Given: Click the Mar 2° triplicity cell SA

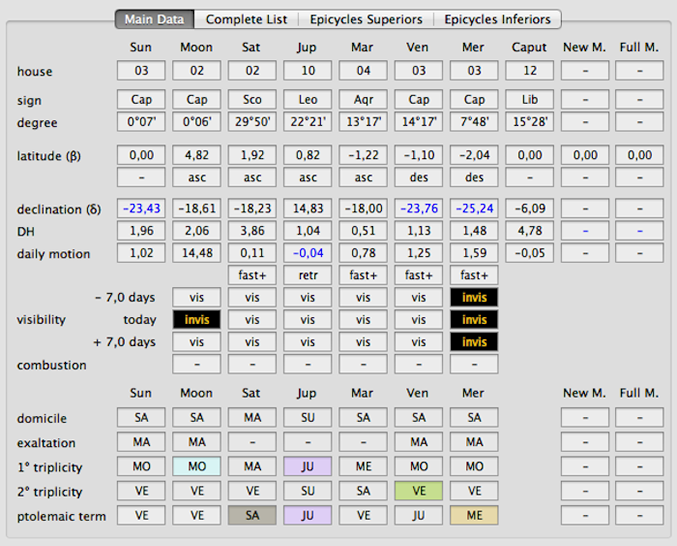Looking at the screenshot, I should pyautogui.click(x=363, y=491).
